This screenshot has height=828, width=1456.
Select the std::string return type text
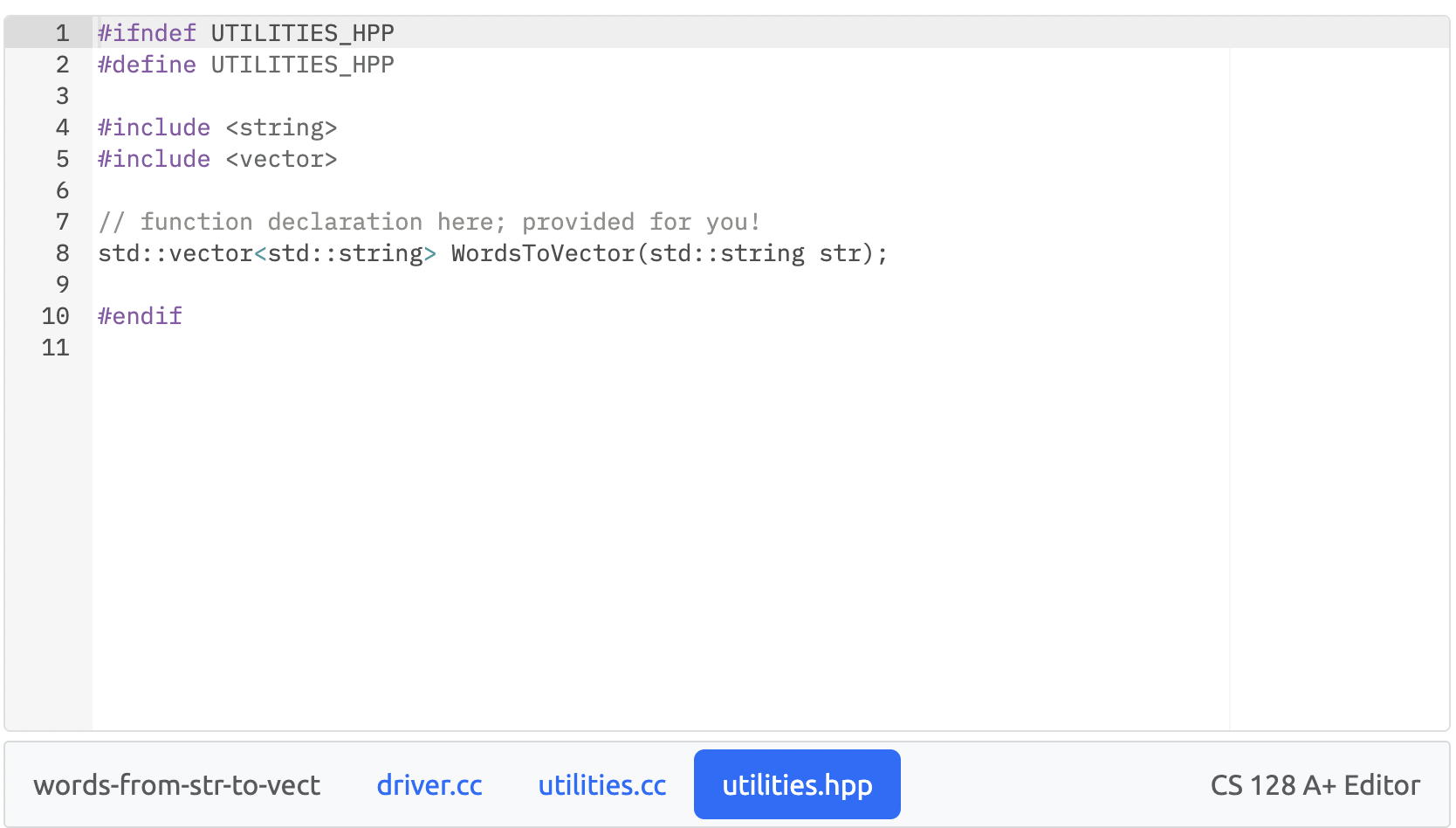(262, 253)
